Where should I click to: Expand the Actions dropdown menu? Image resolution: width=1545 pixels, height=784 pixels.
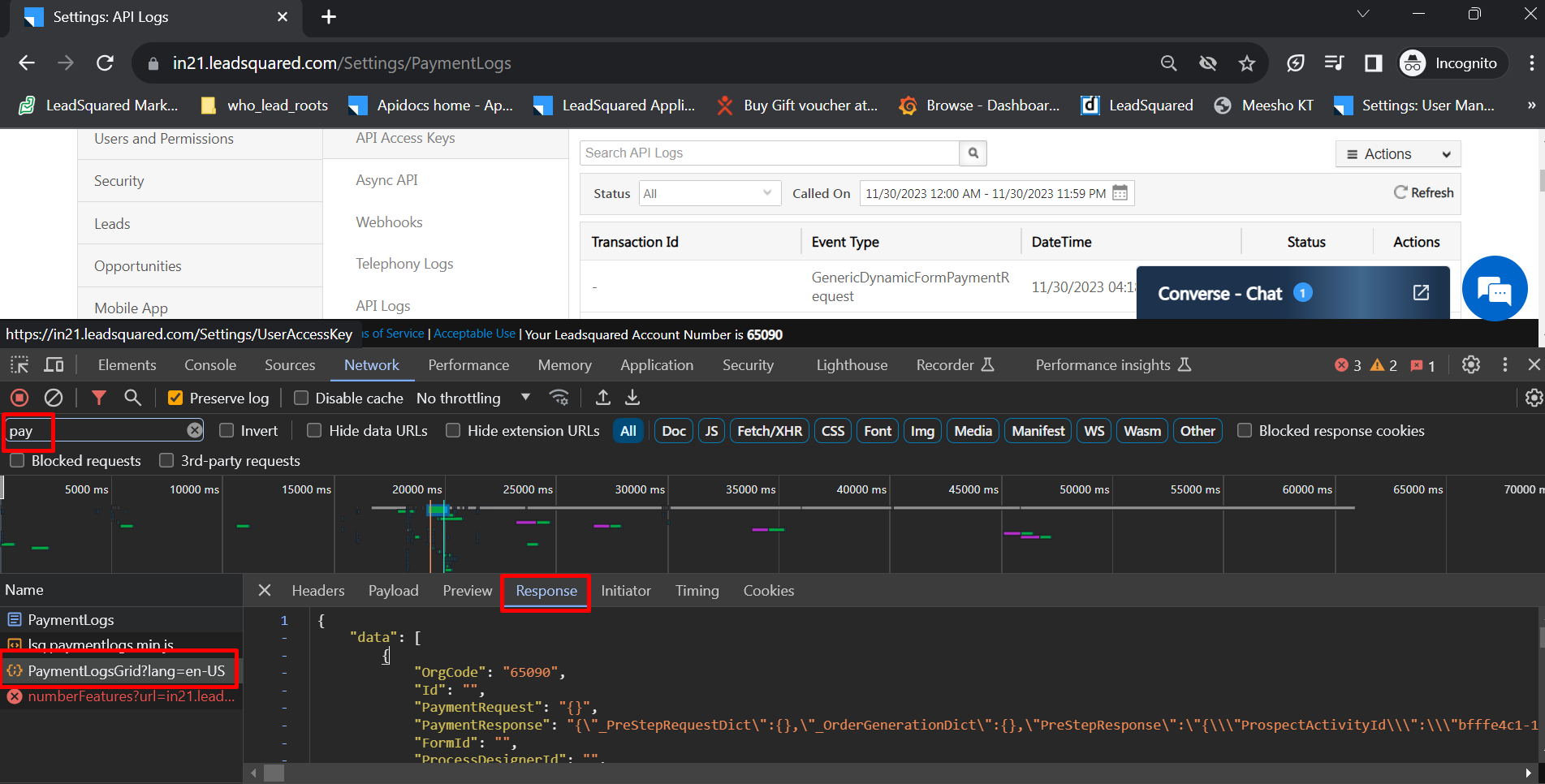(1397, 154)
